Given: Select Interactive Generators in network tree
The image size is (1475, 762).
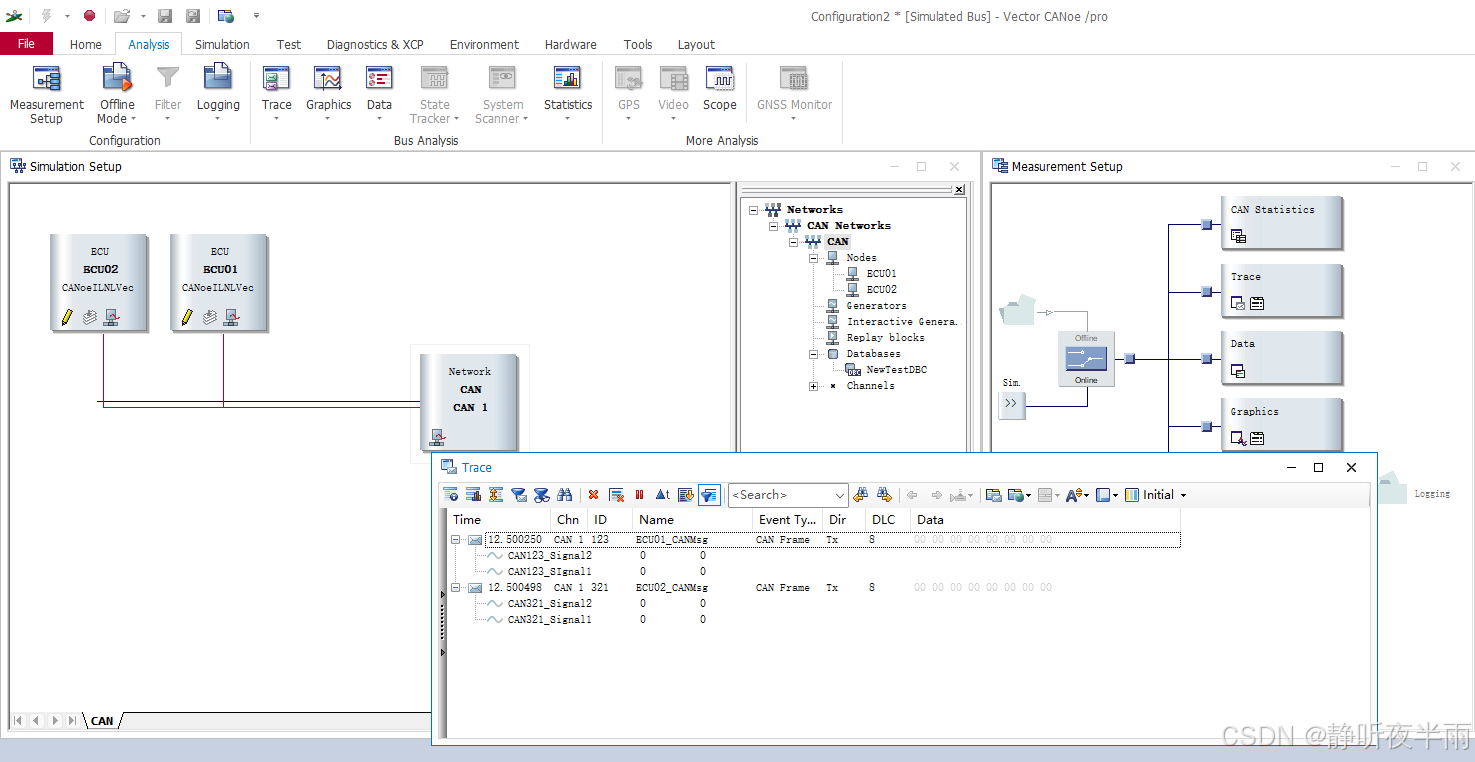Looking at the screenshot, I should (902, 322).
